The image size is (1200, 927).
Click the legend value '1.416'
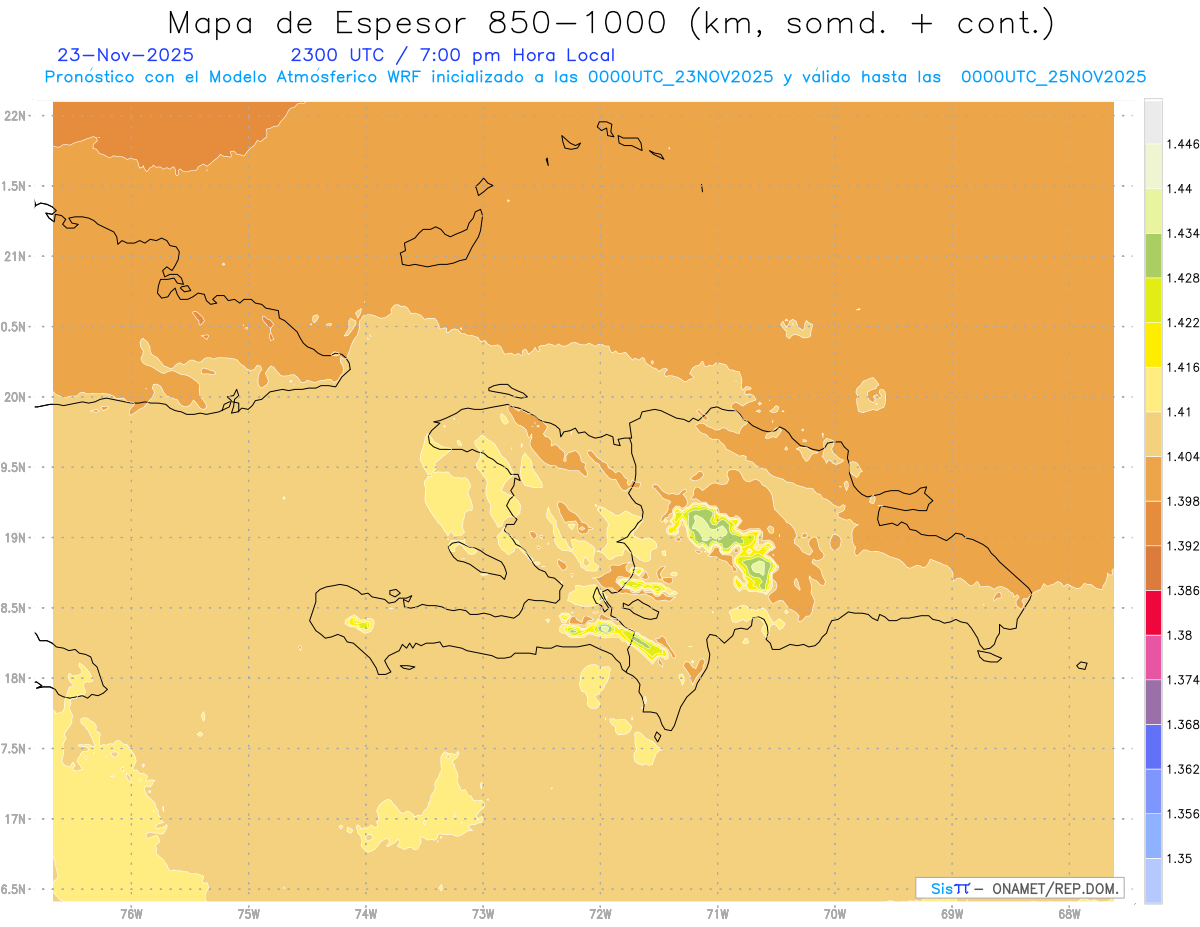coord(1183,367)
